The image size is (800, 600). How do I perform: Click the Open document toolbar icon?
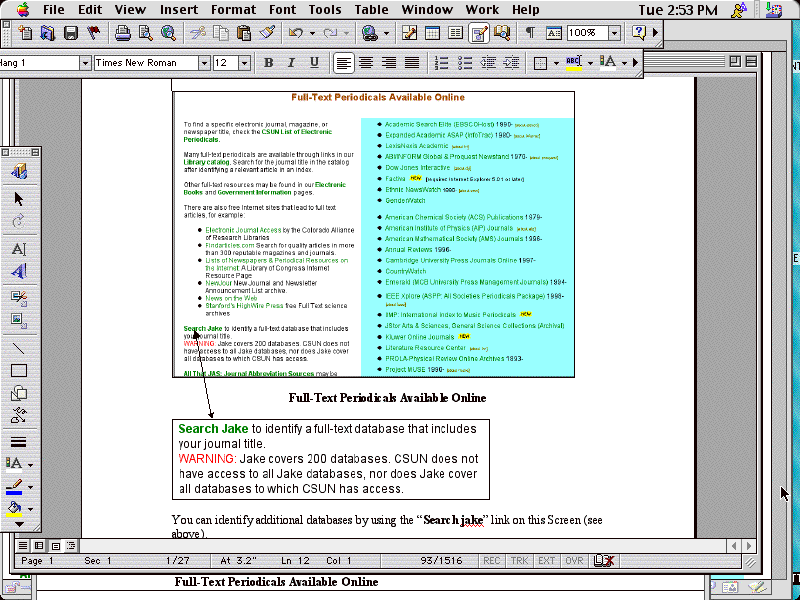point(47,33)
